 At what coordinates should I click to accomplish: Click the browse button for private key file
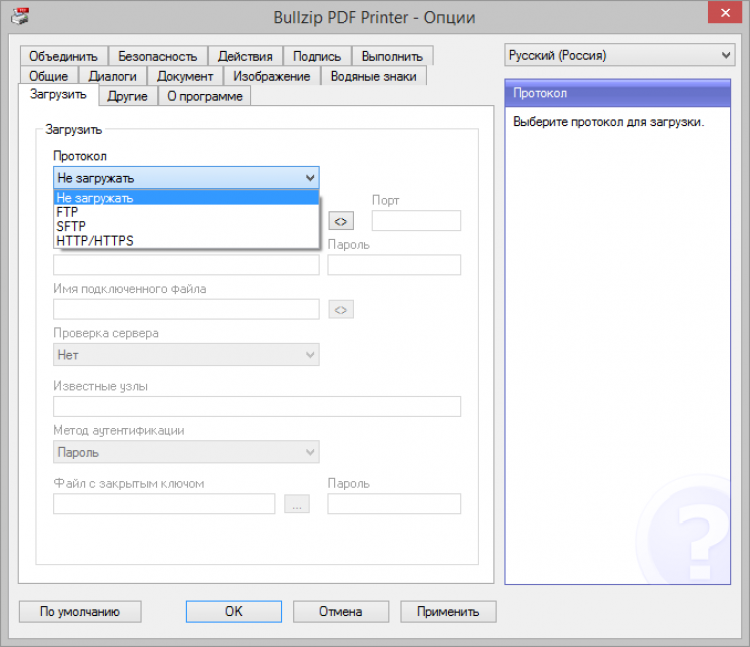[297, 504]
